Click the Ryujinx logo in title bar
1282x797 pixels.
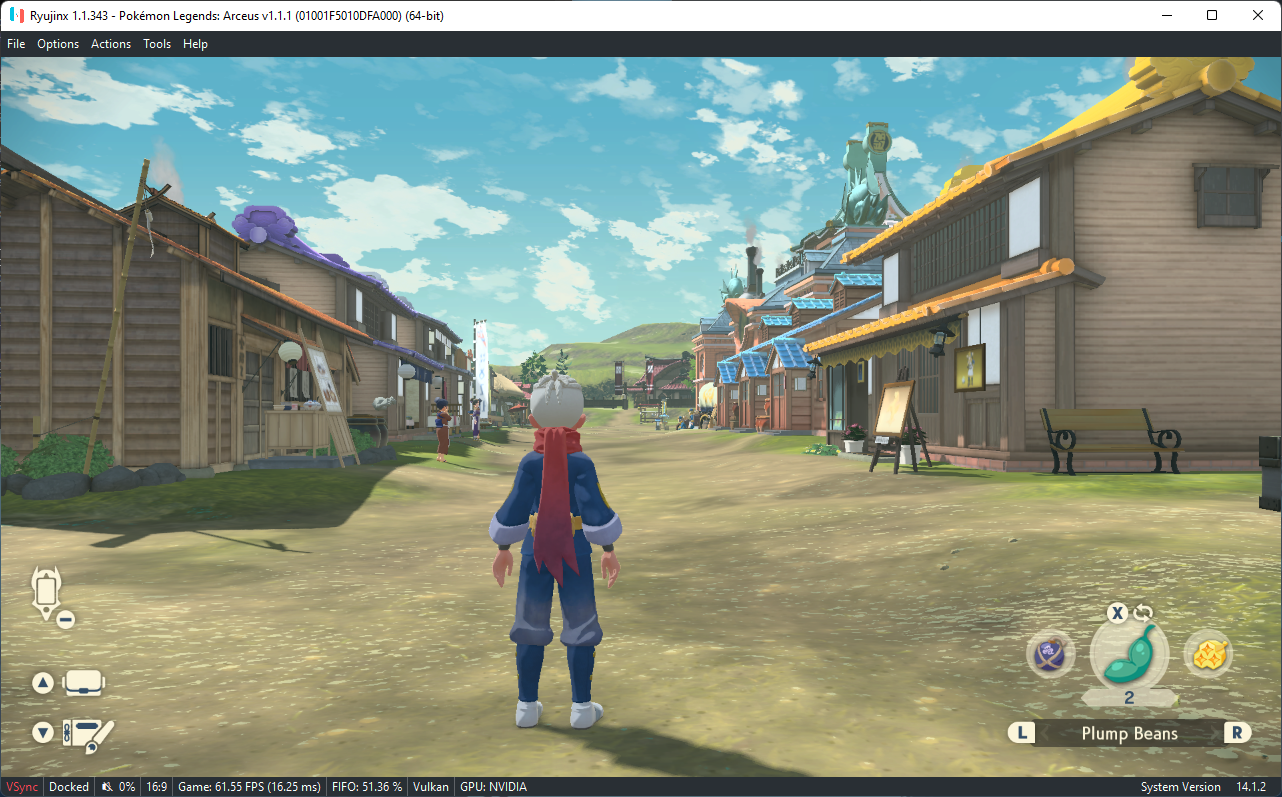[16, 15]
